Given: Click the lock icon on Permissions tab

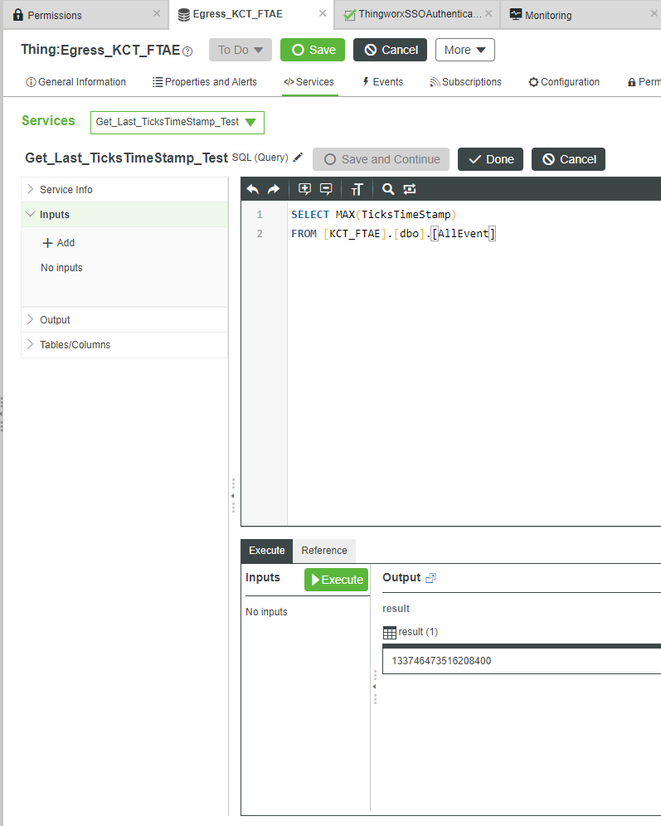Looking at the screenshot, I should 18,14.
